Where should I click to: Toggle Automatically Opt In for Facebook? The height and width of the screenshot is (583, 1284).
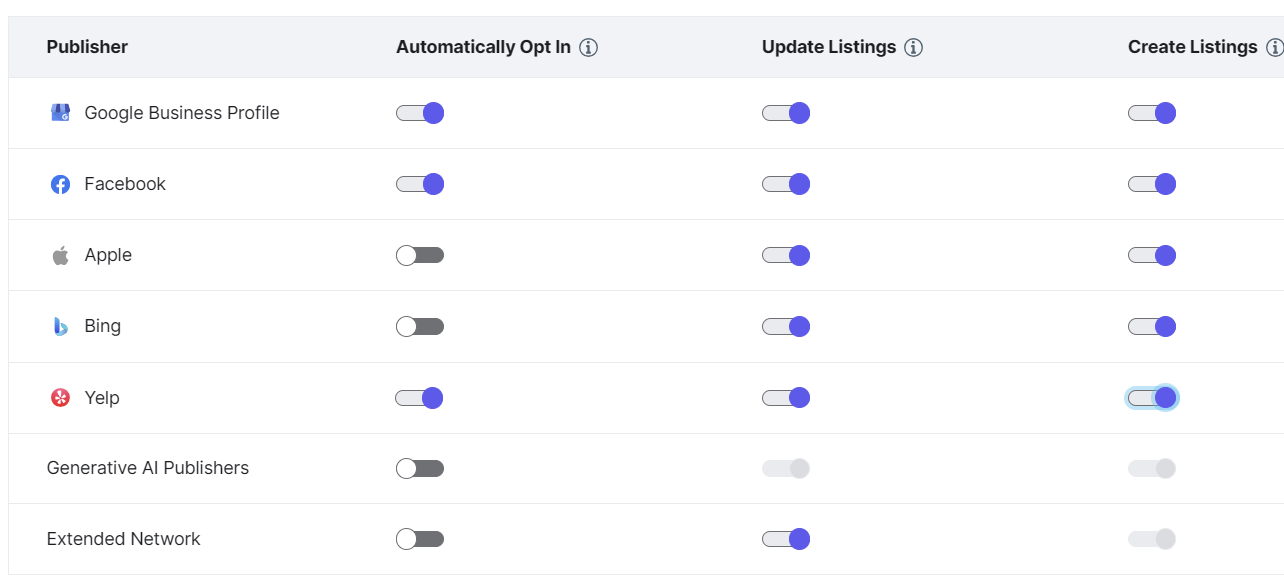point(420,184)
